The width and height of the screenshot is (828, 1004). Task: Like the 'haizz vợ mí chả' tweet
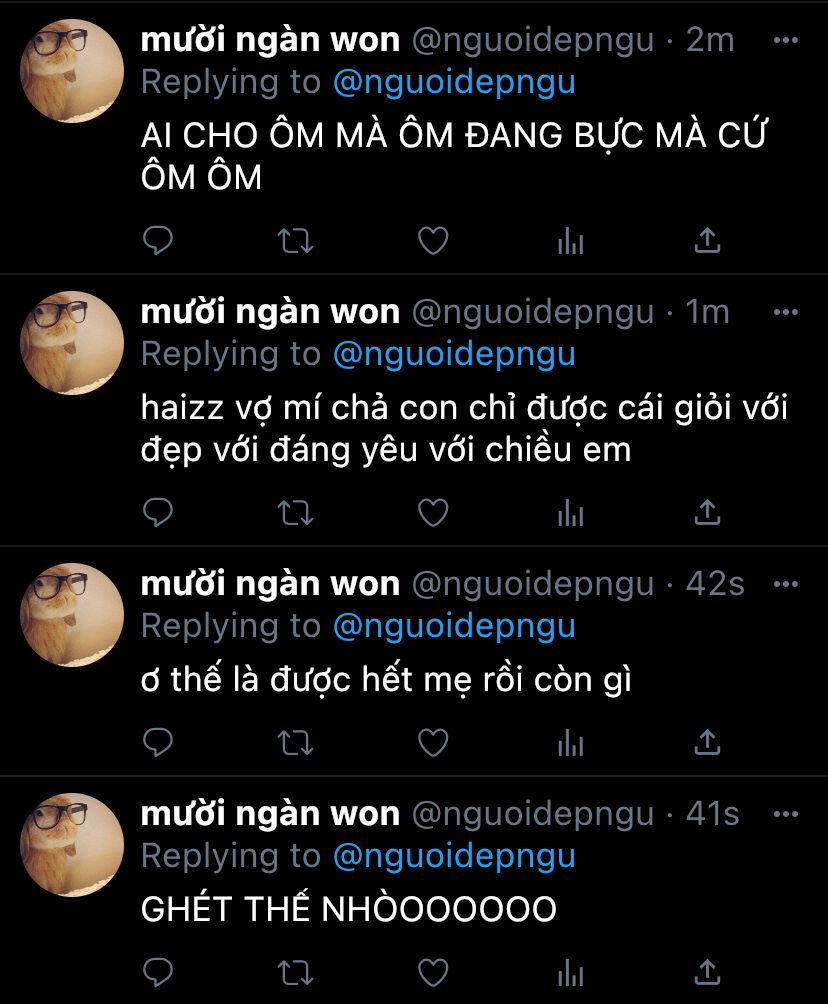point(433,512)
